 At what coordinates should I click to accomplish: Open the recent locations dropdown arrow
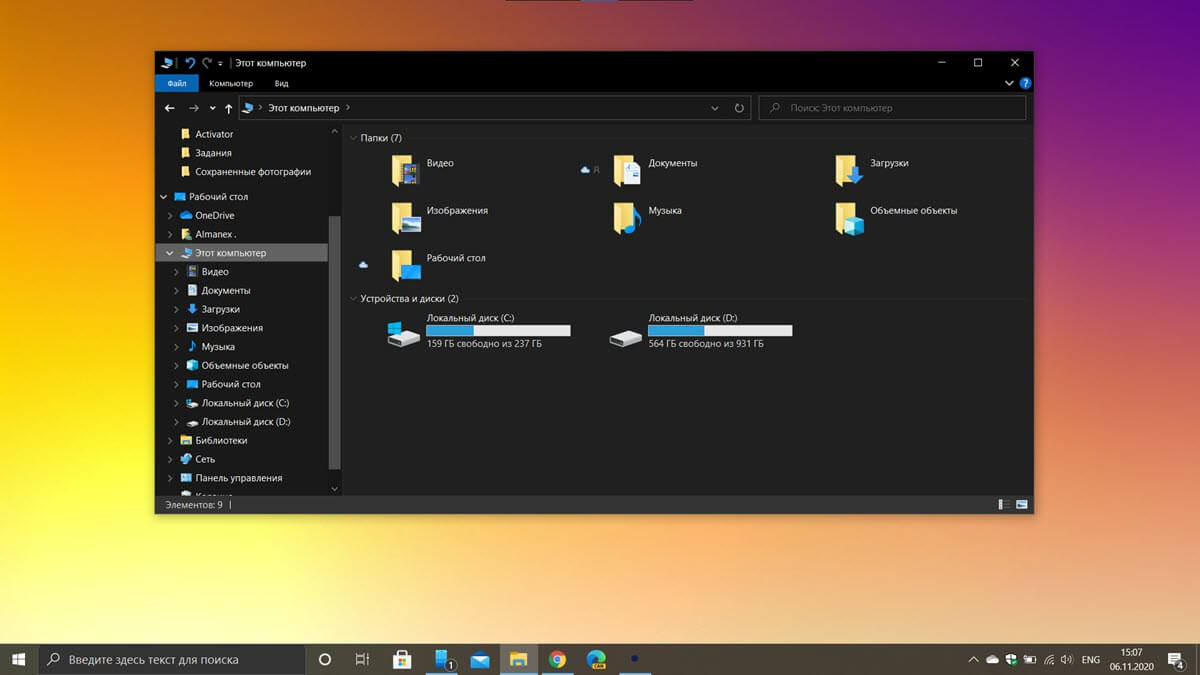click(x=213, y=108)
